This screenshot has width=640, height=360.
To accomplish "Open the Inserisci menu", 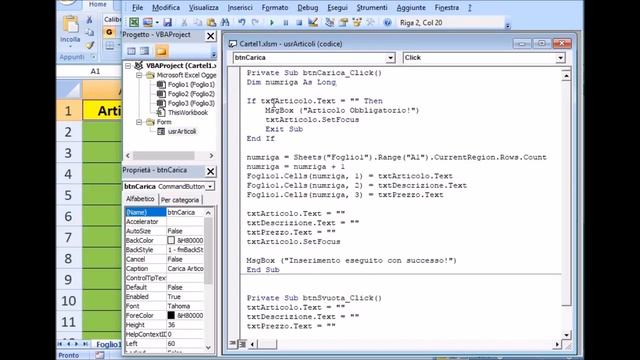I will [240, 7].
